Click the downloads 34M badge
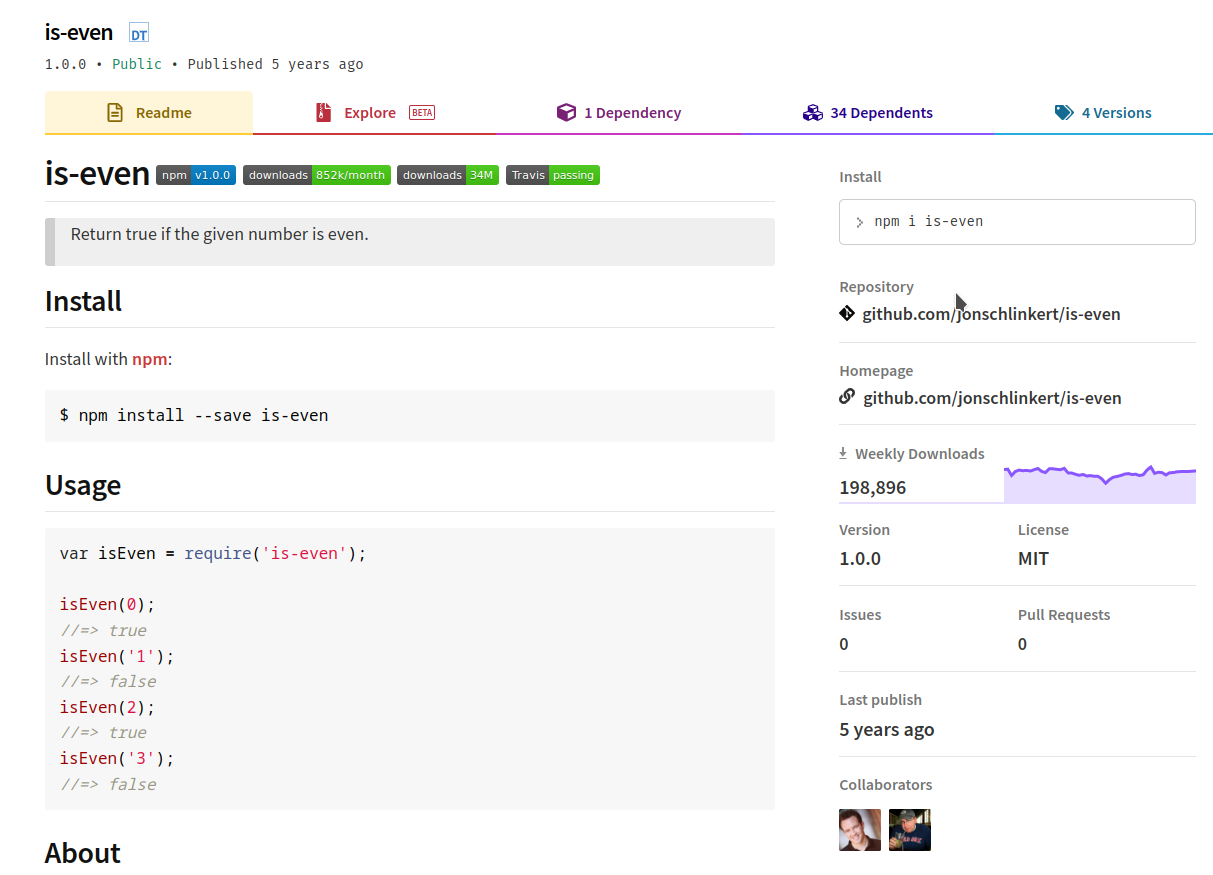Viewport: 1213px width, 875px height. pyautogui.click(x=448, y=175)
